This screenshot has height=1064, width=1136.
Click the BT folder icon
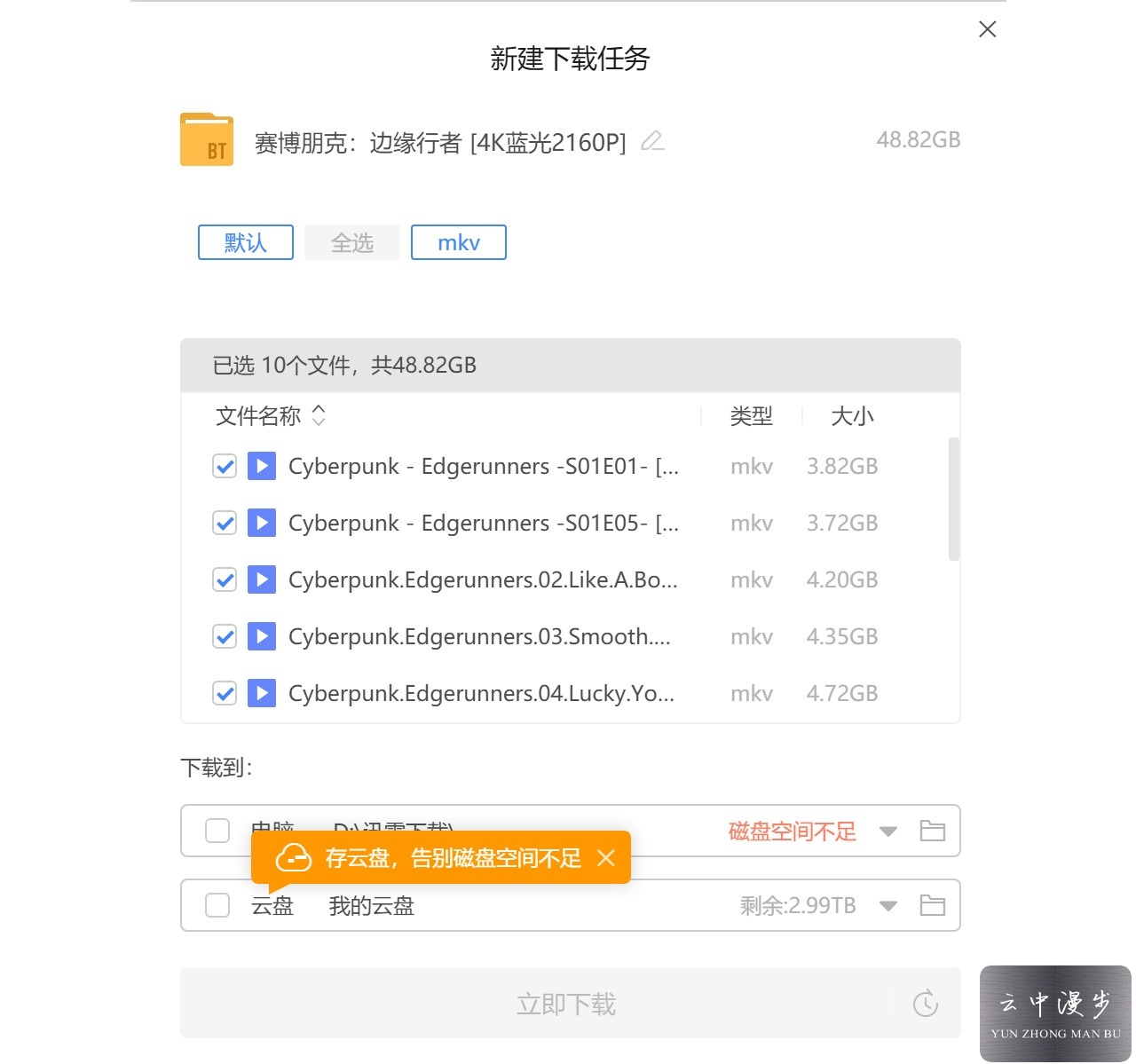click(x=207, y=139)
